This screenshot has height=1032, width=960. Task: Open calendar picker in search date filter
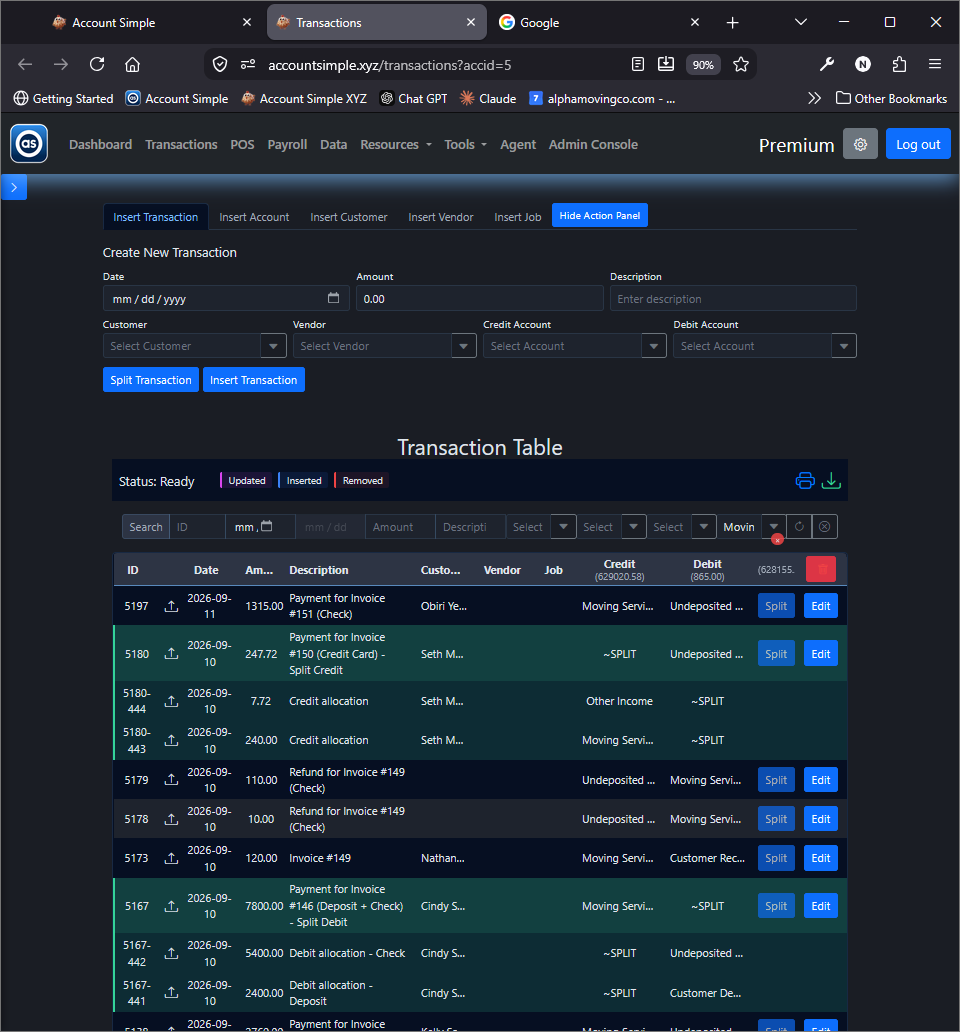pyautogui.click(x=266, y=526)
